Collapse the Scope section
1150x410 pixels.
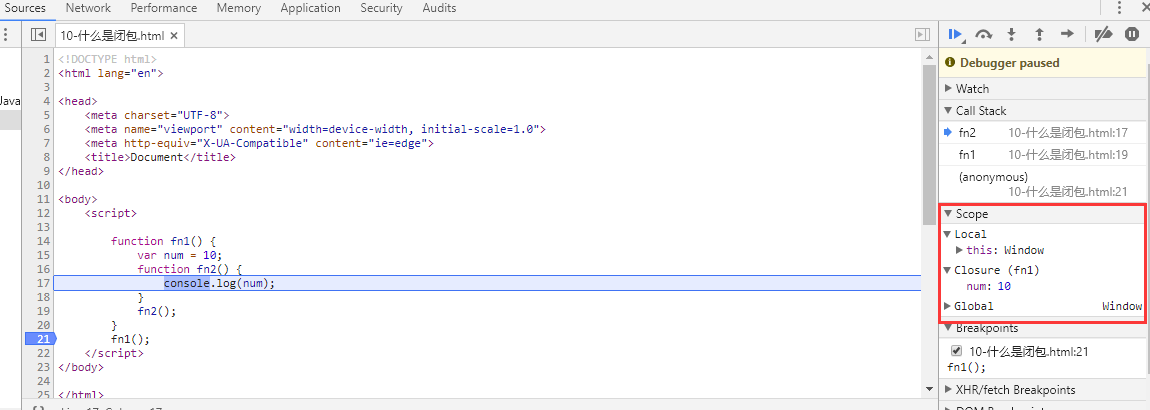coord(948,214)
